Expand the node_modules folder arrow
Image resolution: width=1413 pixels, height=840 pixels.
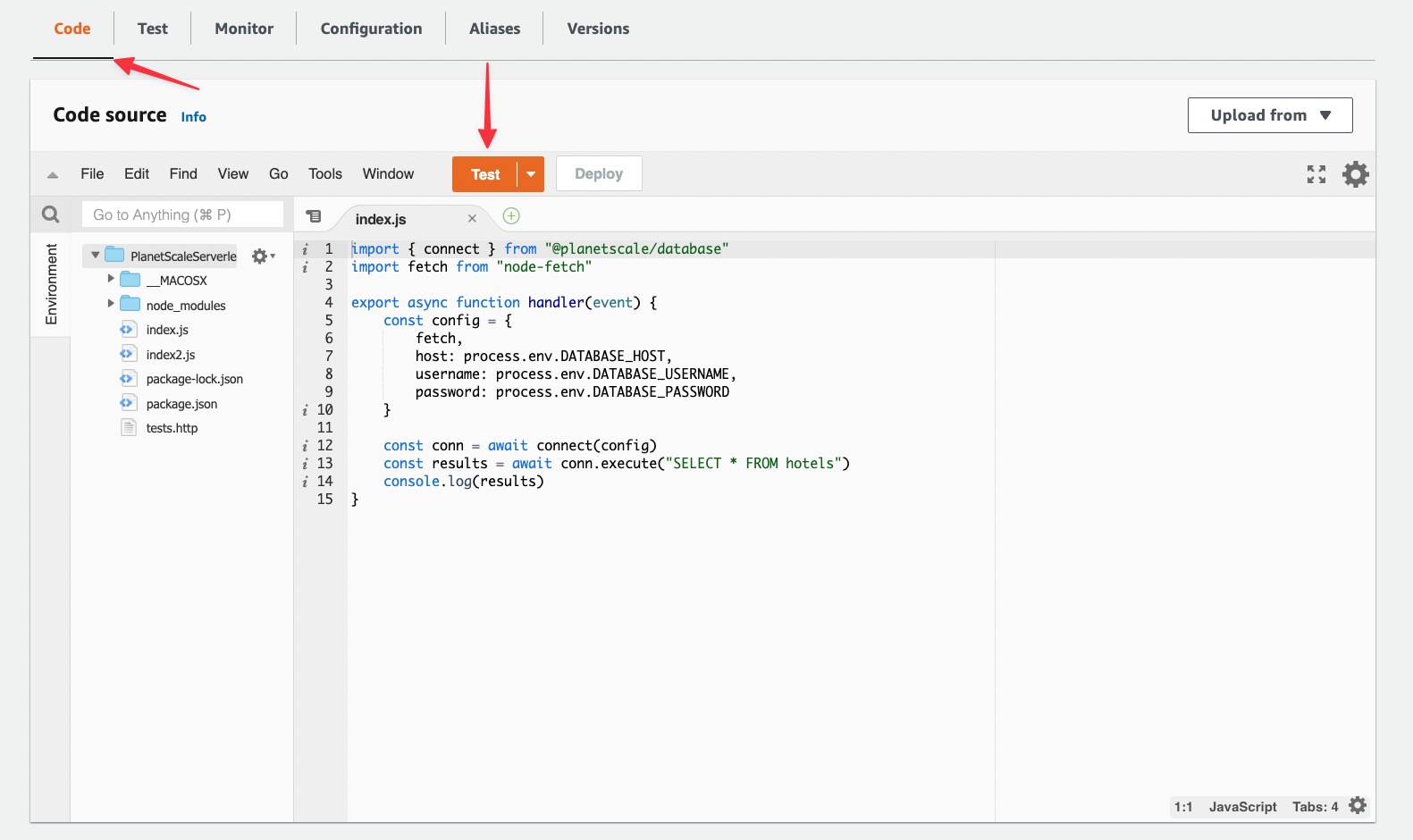[111, 304]
